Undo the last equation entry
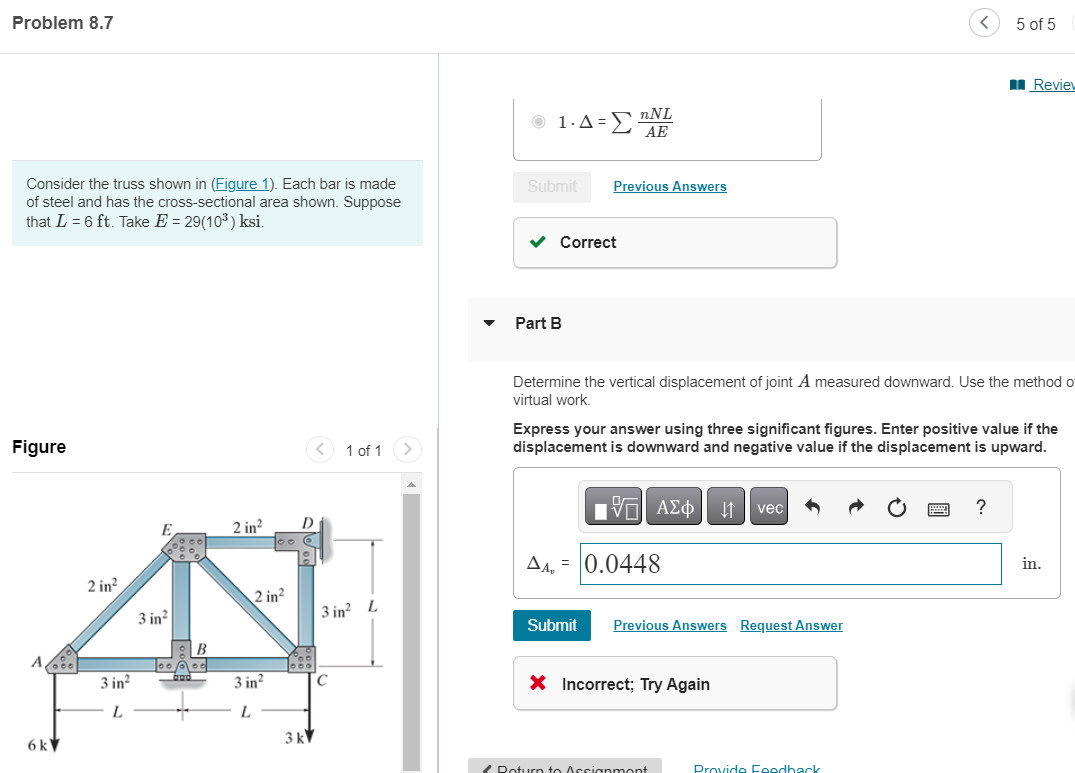Screen dimensions: 1075x773 (811, 506)
